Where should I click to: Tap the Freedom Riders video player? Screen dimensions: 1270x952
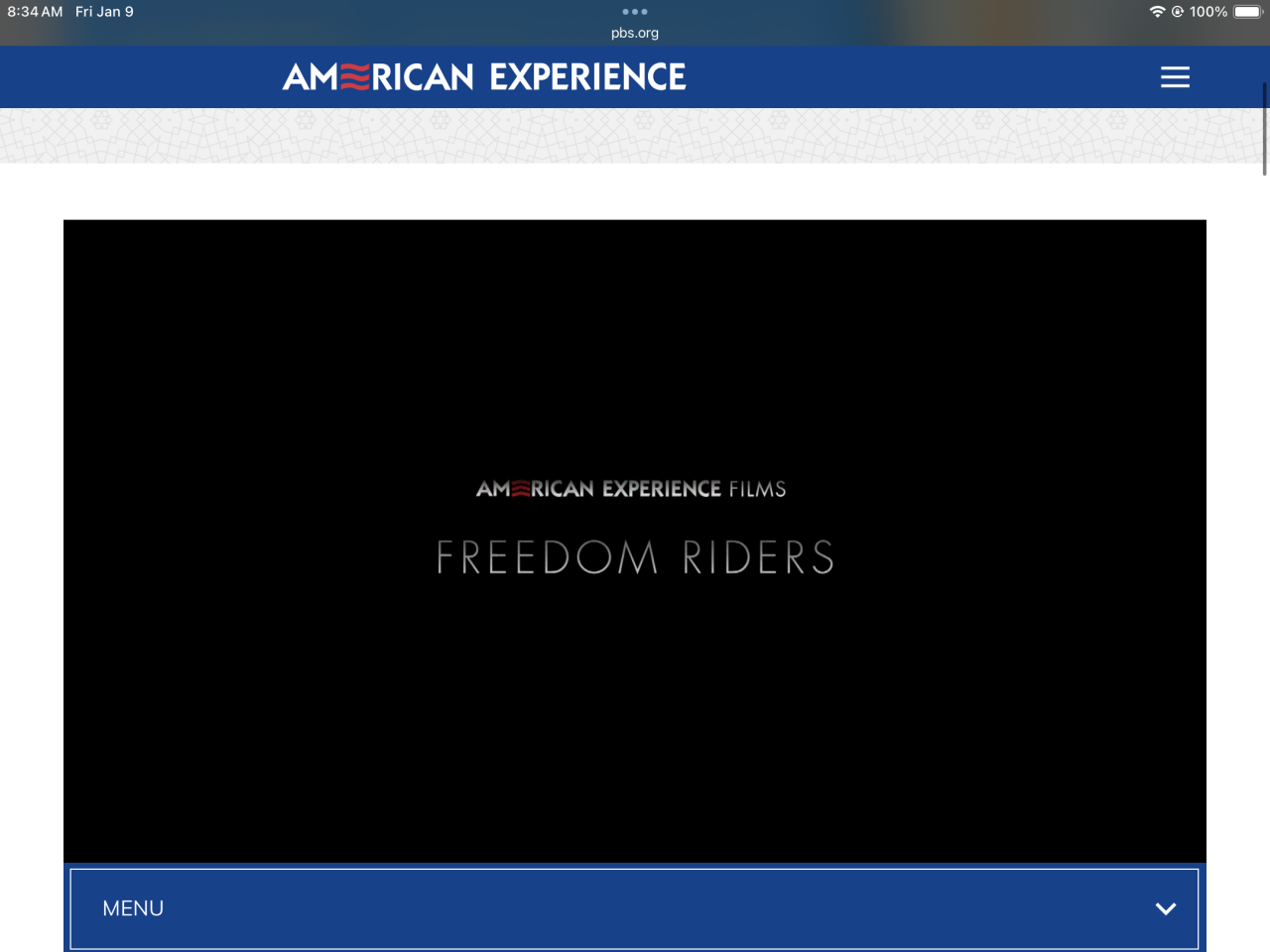[x=635, y=541]
